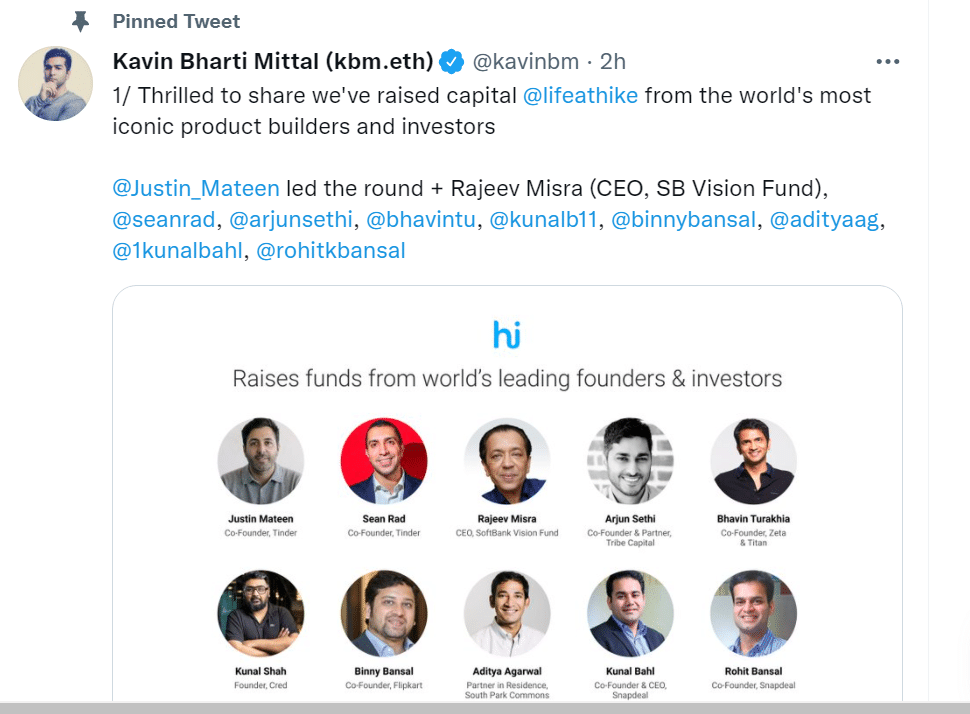This screenshot has width=970, height=714.
Task: Click the Kunal Shah photo in the image
Action: click(260, 613)
